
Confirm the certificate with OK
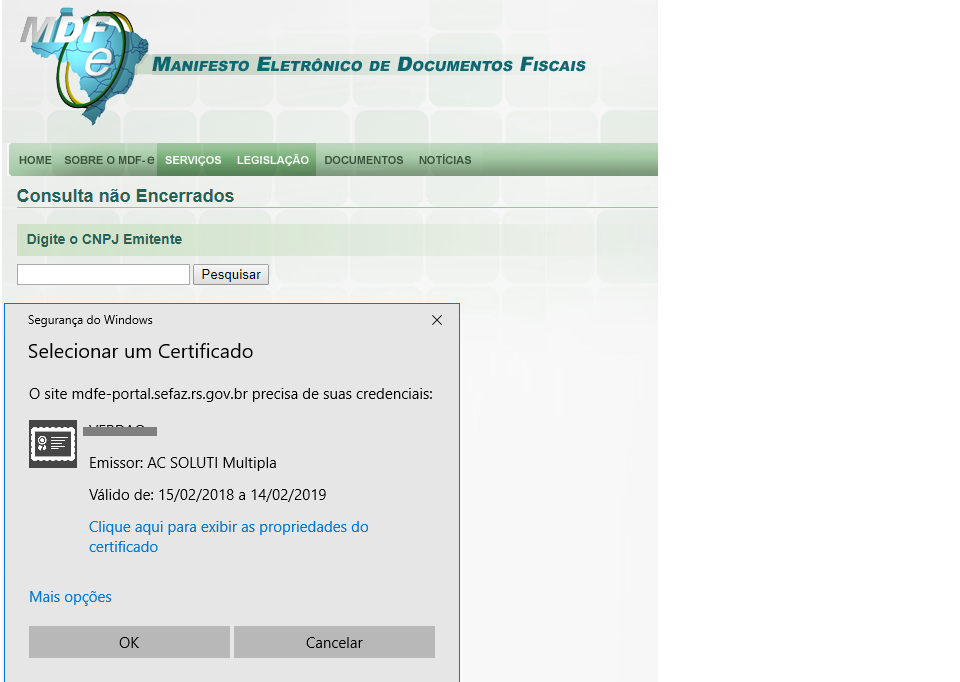click(129, 642)
